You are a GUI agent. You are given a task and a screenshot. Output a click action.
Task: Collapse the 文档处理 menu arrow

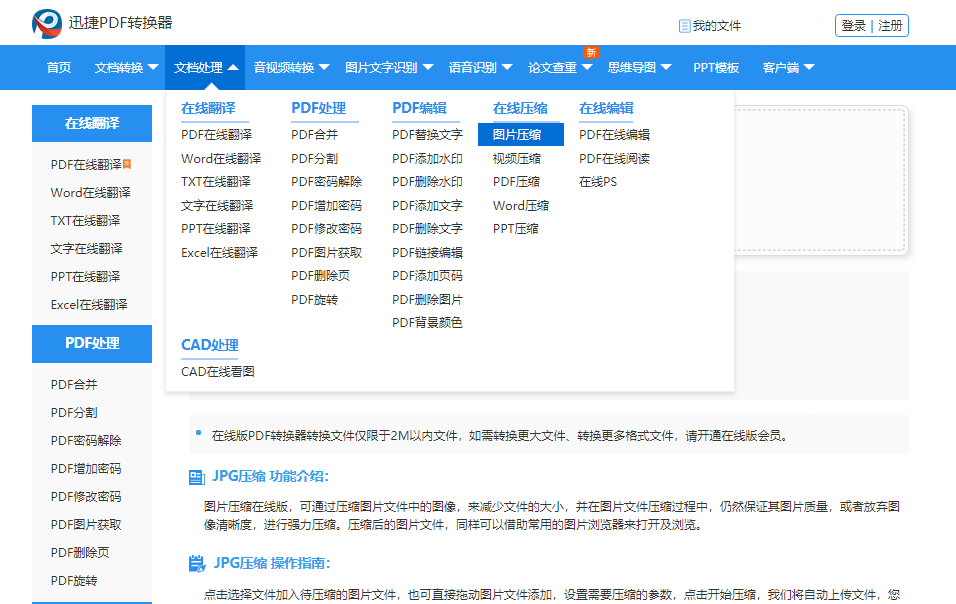(233, 67)
